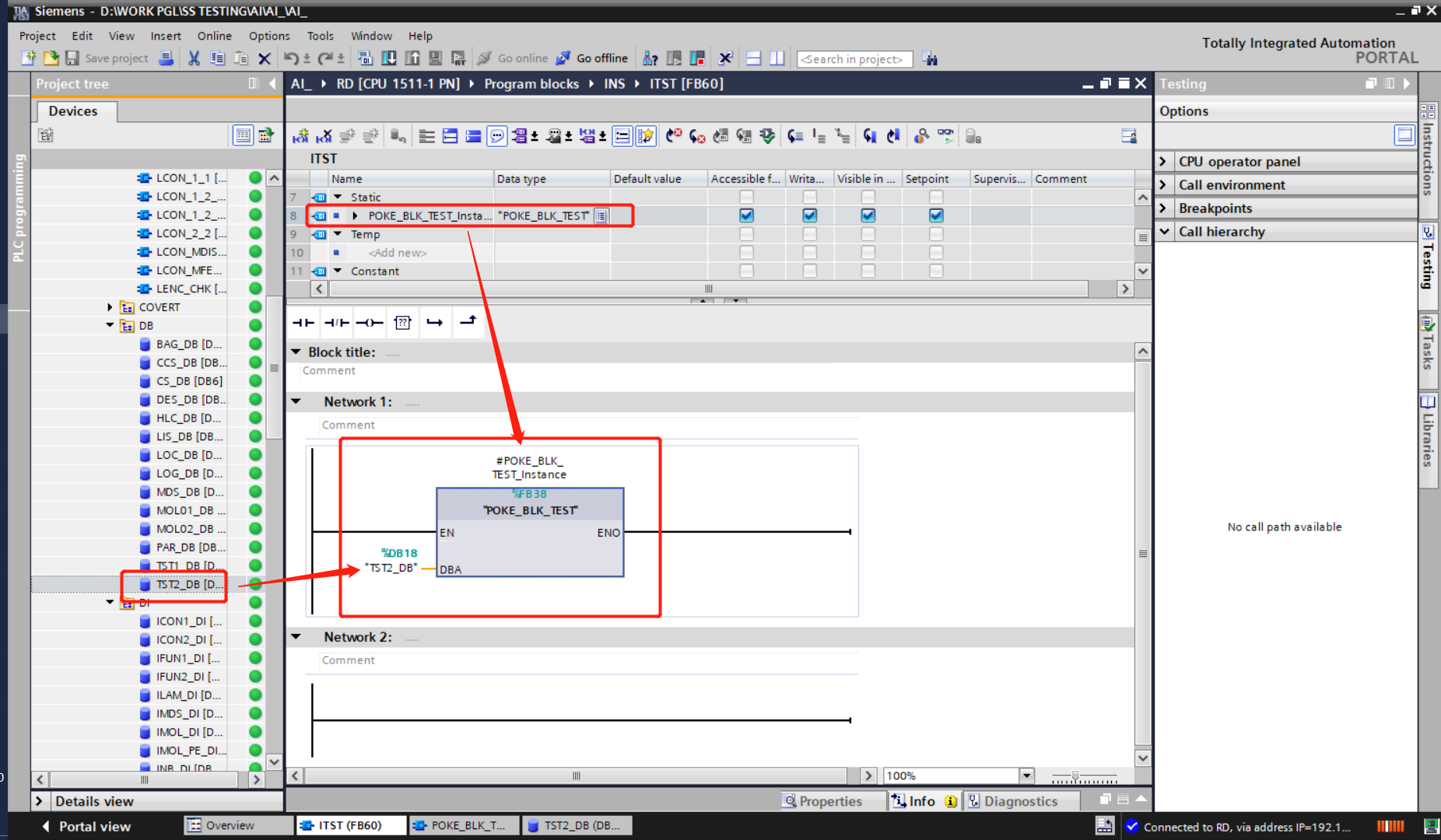Click the Delete X icon in main toolbar
Image resolution: width=1441 pixels, height=840 pixels.
click(265, 58)
